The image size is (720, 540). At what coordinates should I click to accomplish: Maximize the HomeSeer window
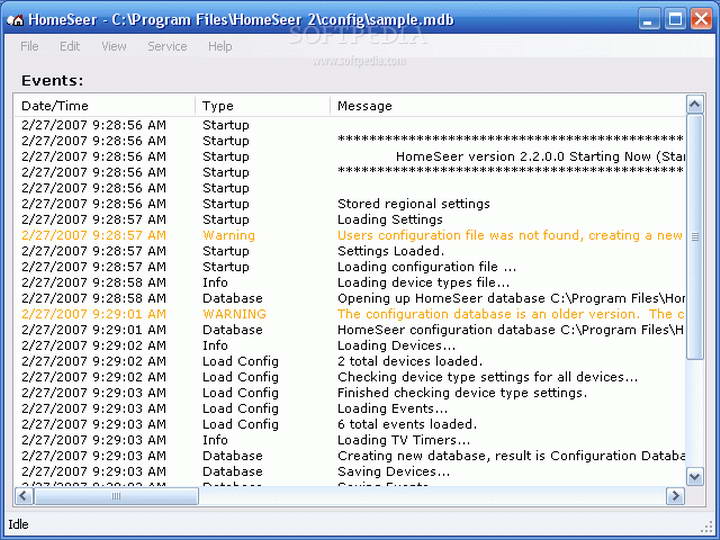(x=675, y=20)
